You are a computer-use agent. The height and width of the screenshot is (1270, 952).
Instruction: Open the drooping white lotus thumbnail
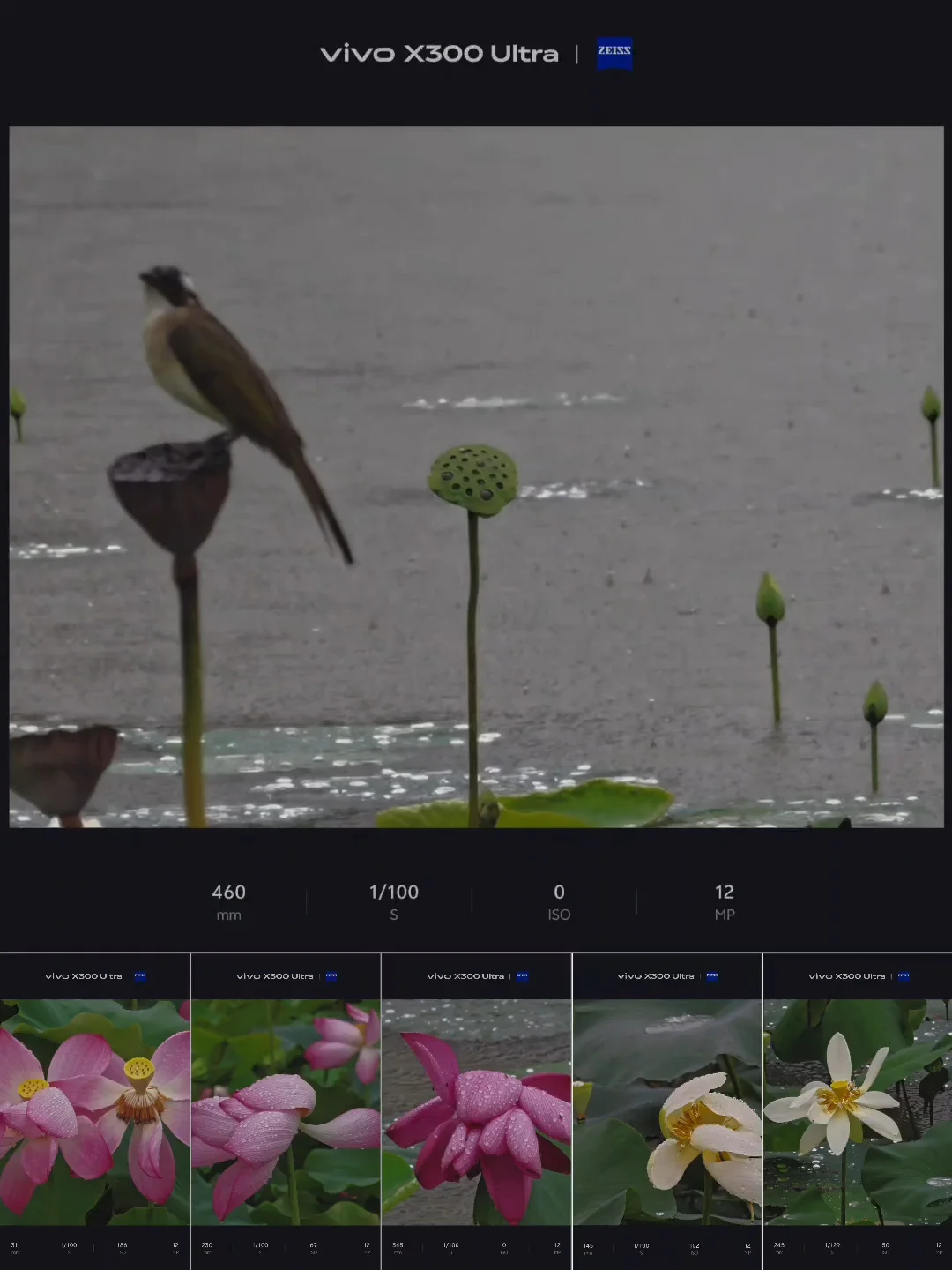click(x=667, y=1112)
